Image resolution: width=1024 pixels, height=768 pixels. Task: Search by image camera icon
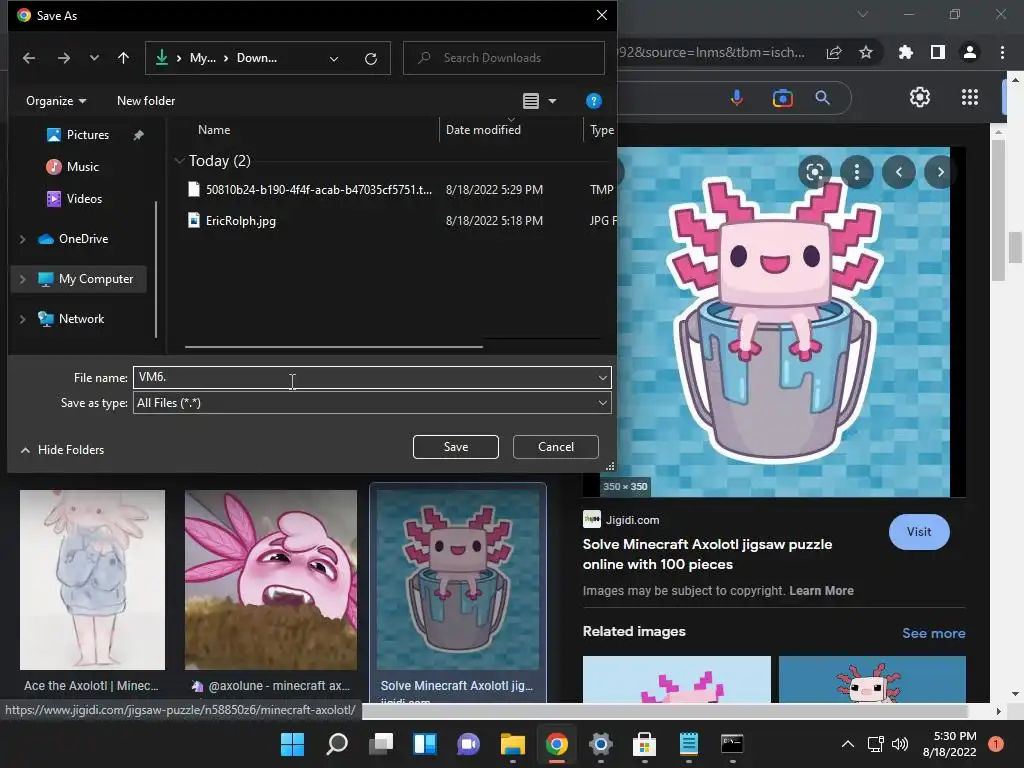click(782, 98)
